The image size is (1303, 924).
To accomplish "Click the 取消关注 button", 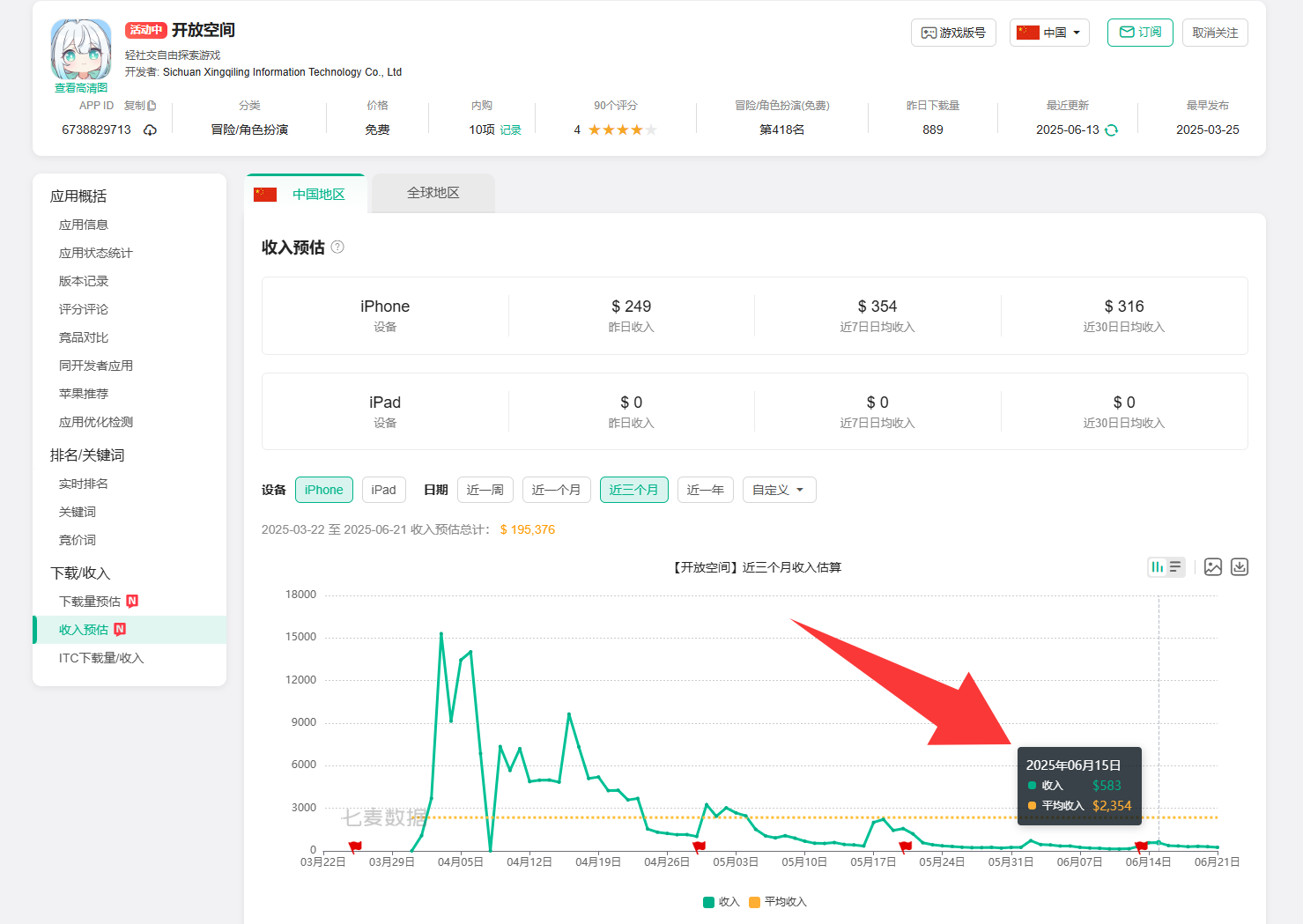I will point(1215,33).
